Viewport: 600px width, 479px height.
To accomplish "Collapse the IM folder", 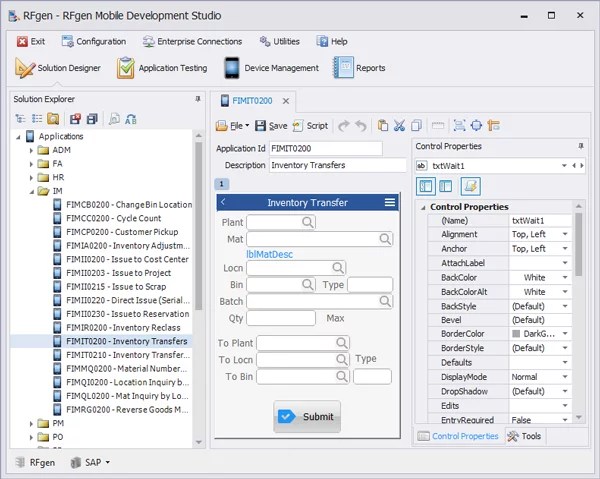I will pyautogui.click(x=31, y=191).
